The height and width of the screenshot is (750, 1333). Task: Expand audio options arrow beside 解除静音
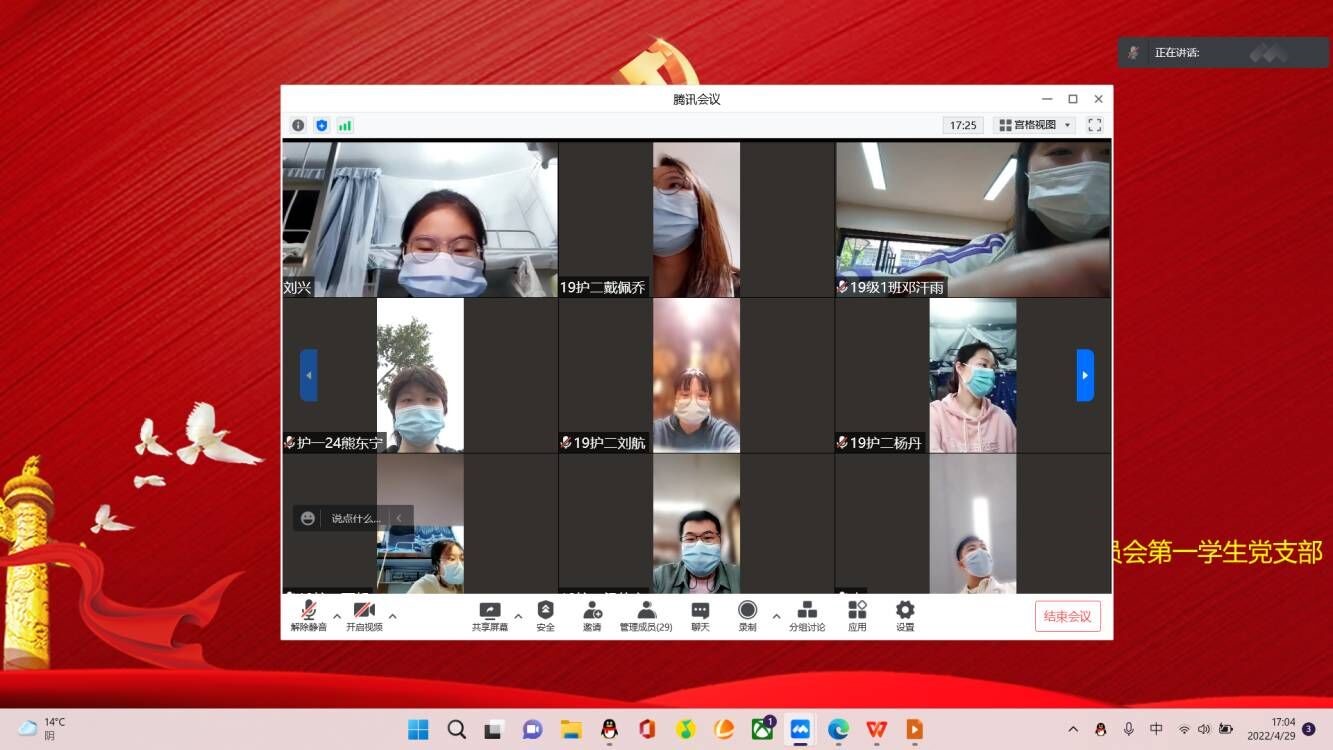click(337, 616)
